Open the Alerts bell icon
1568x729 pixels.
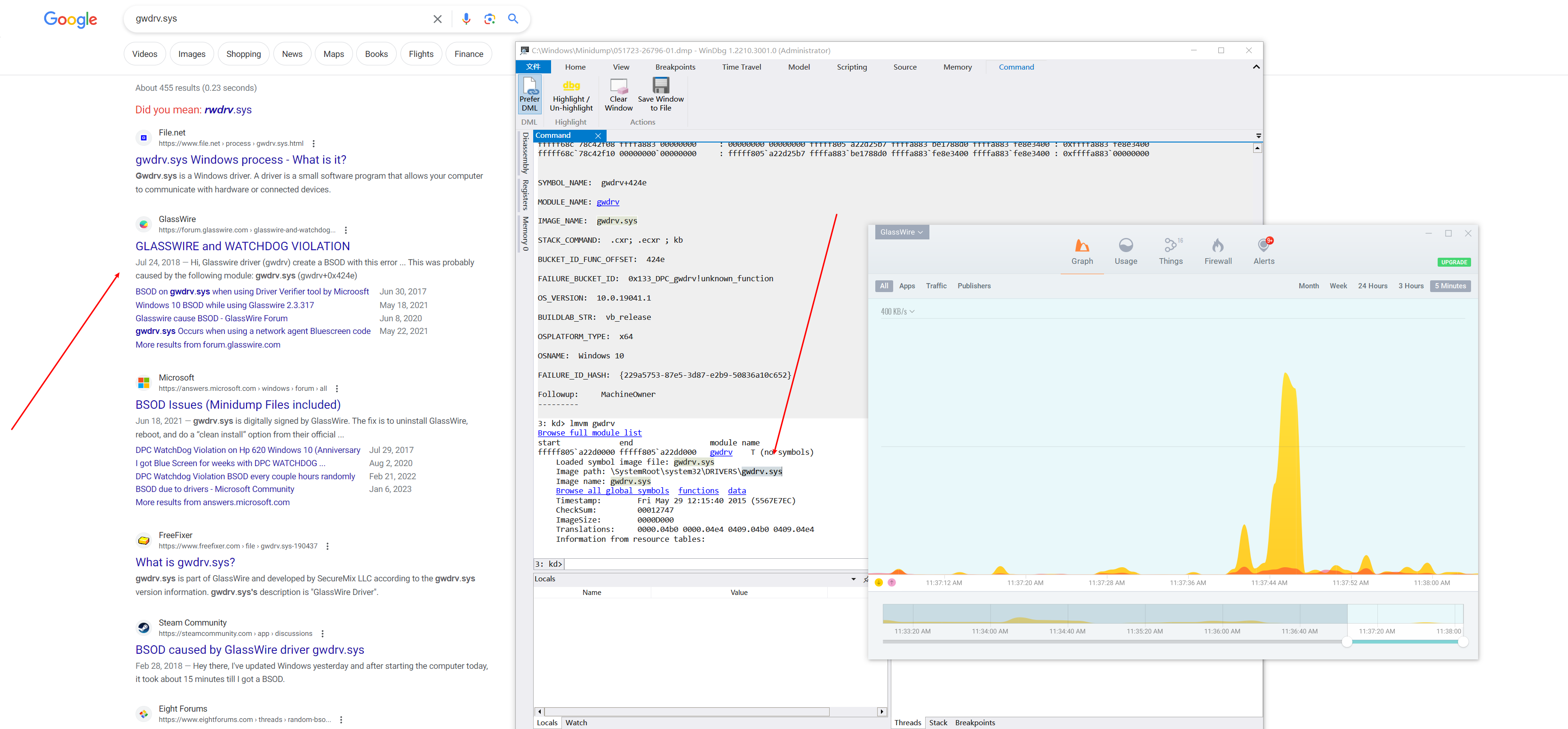[1263, 246]
